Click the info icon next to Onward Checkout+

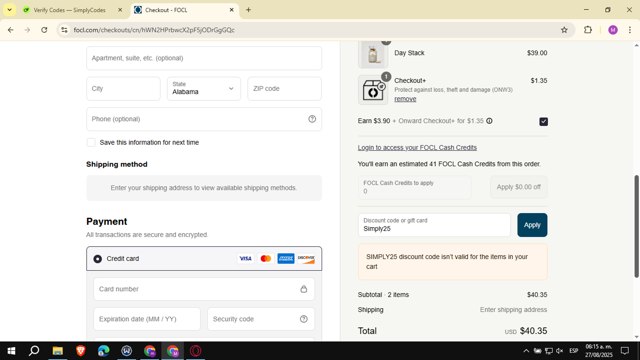pyautogui.click(x=489, y=121)
